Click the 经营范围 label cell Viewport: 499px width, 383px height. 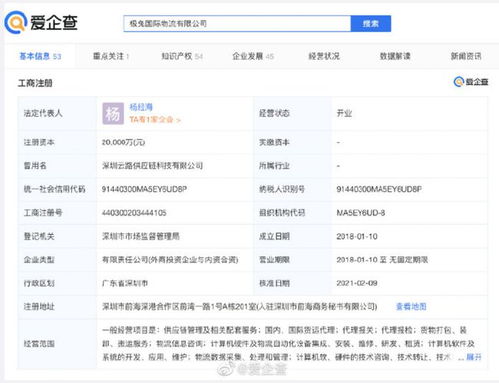point(57,344)
